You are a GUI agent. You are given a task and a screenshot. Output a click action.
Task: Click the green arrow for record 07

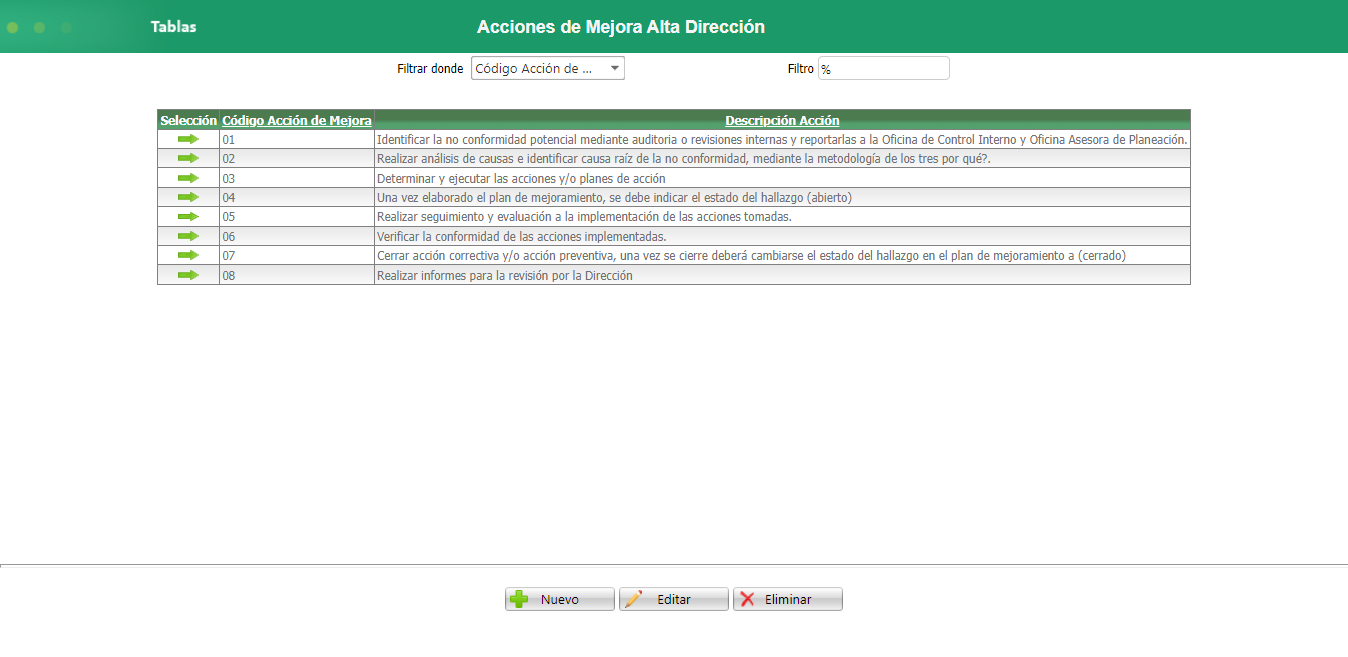(187, 255)
